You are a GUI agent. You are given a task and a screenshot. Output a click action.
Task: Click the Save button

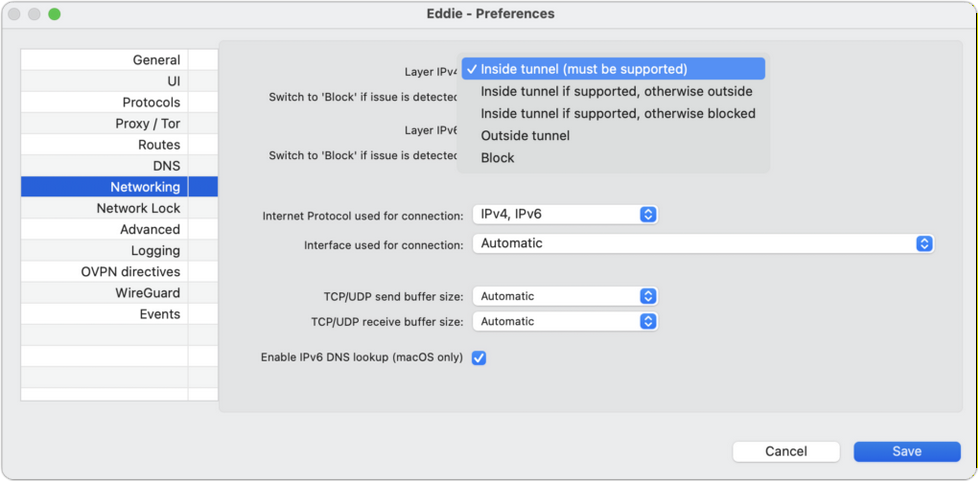coord(906,451)
